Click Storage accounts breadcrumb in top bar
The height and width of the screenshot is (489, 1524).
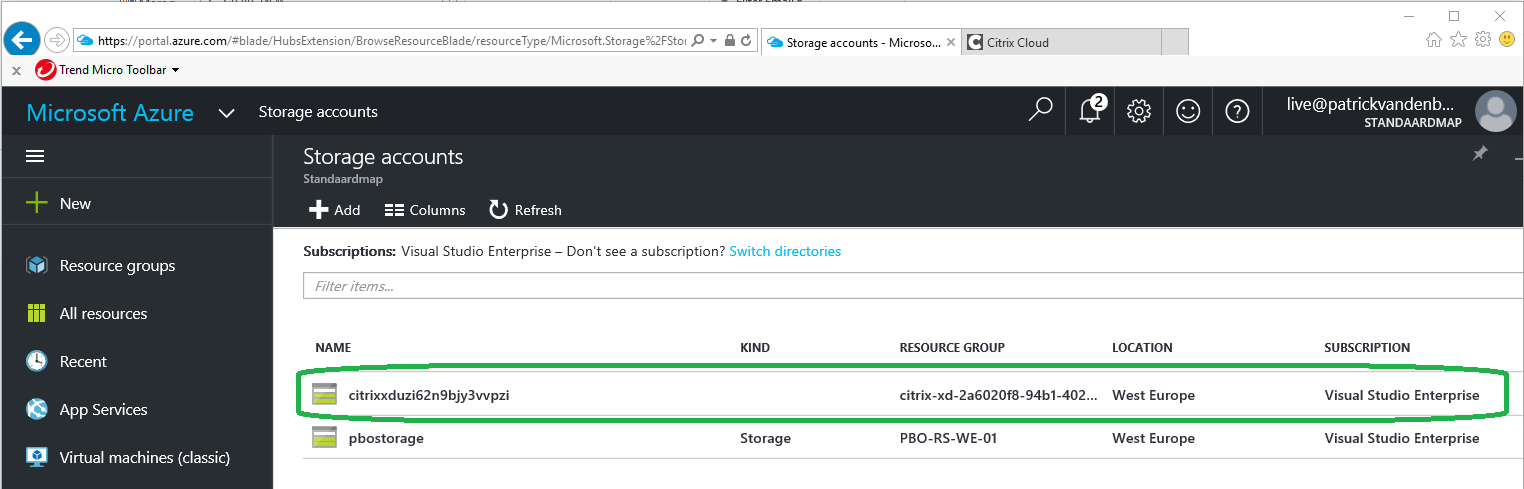click(318, 112)
